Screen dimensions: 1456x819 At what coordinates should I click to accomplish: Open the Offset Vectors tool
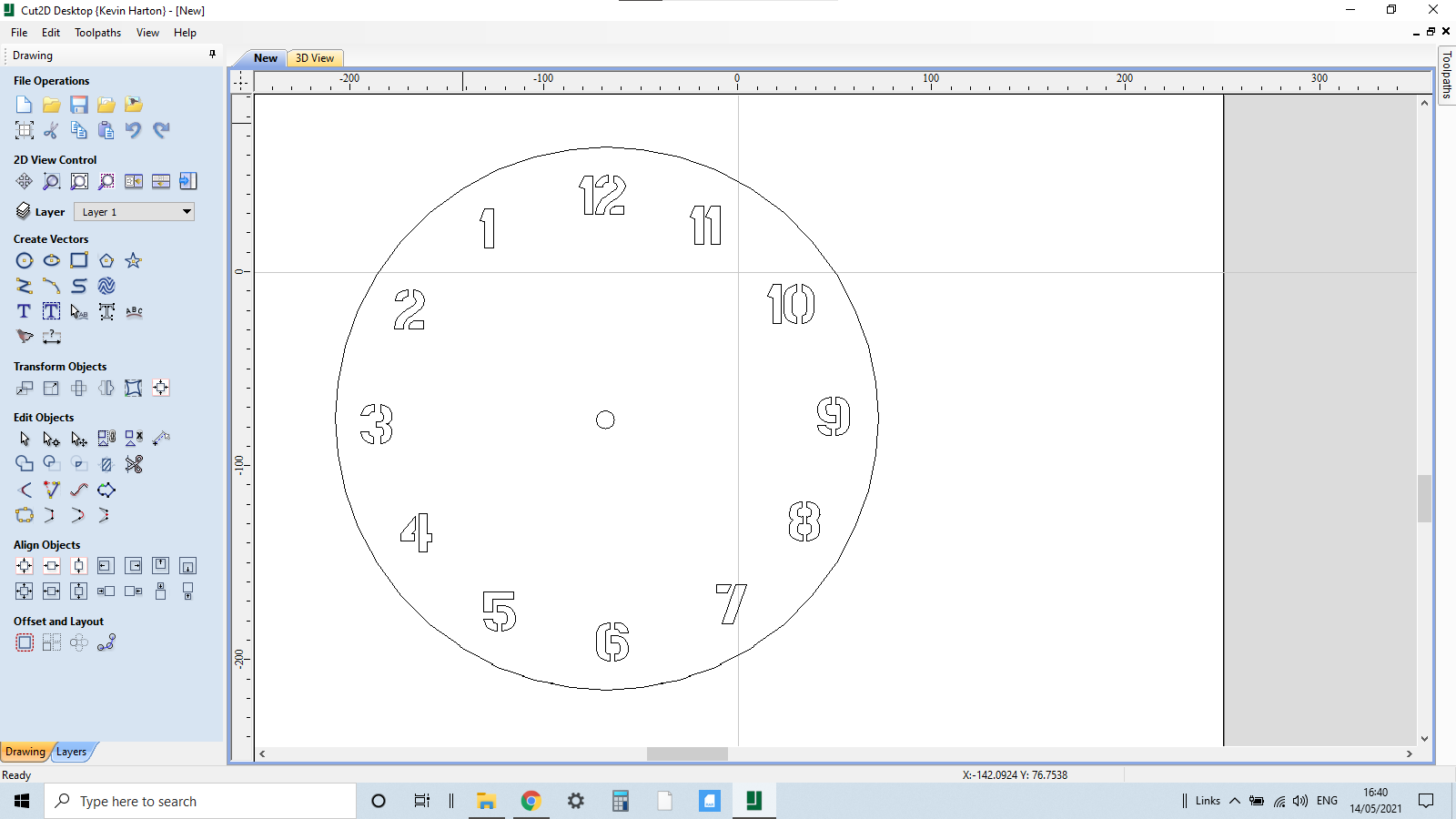click(25, 642)
